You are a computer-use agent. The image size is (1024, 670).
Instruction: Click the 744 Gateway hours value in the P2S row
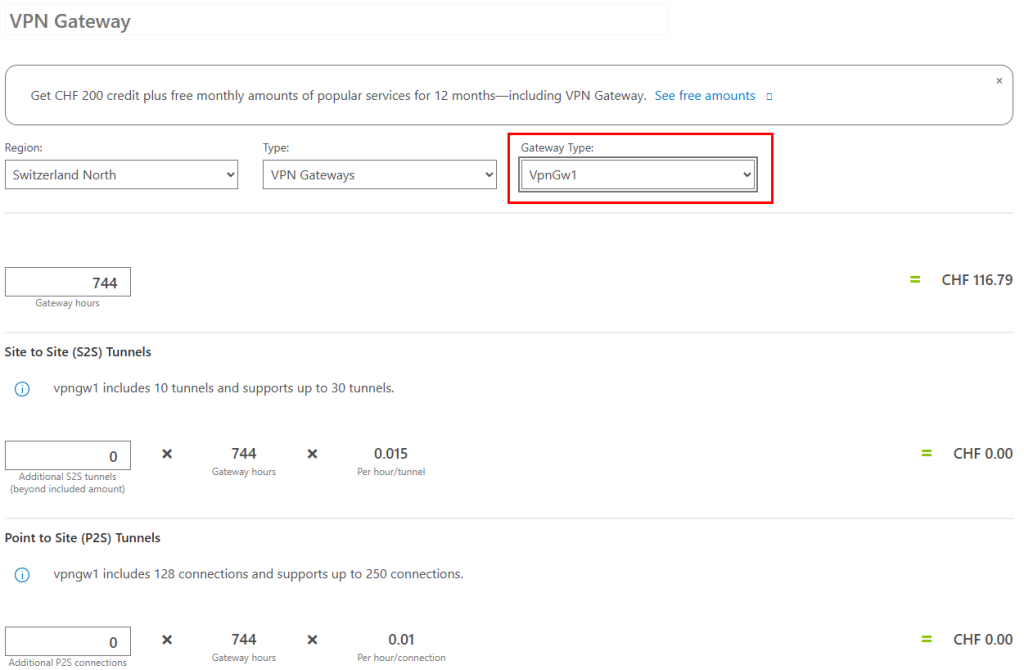click(244, 640)
